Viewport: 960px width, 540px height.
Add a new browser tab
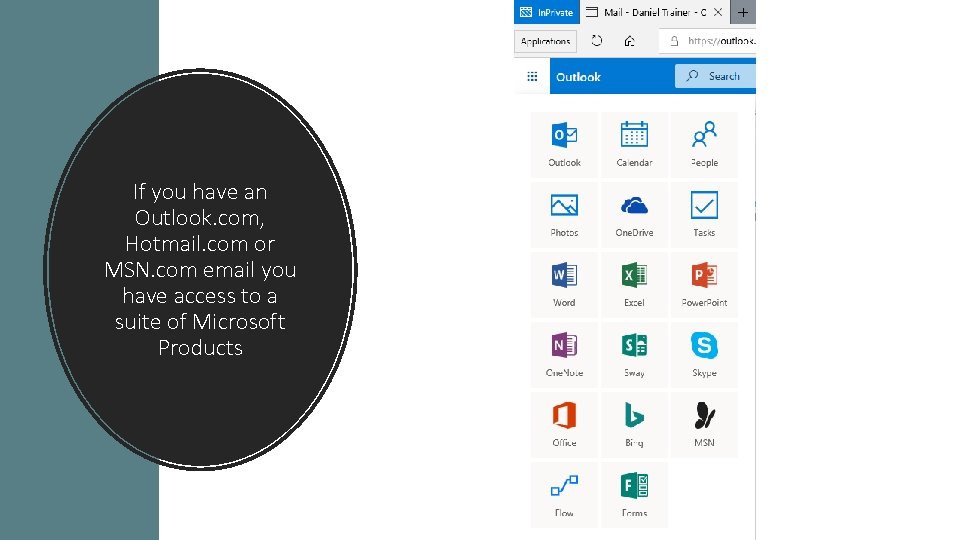pyautogui.click(x=743, y=12)
